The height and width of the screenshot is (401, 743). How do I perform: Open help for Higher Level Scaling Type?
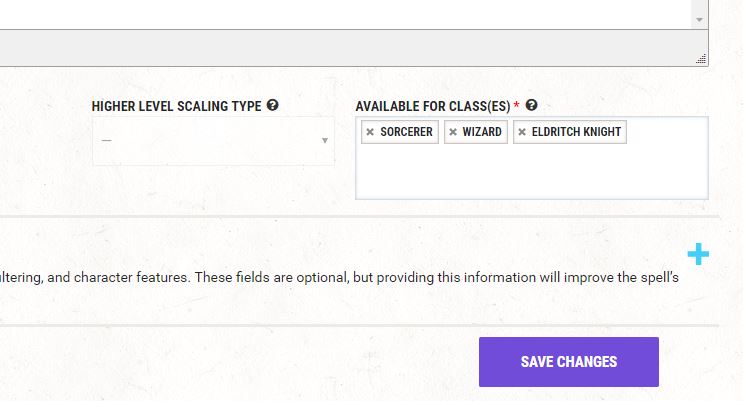click(272, 105)
